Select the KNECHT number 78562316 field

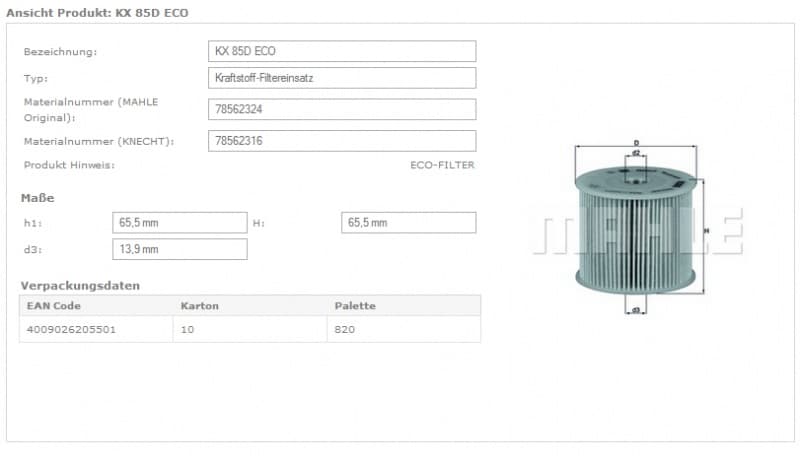click(342, 141)
